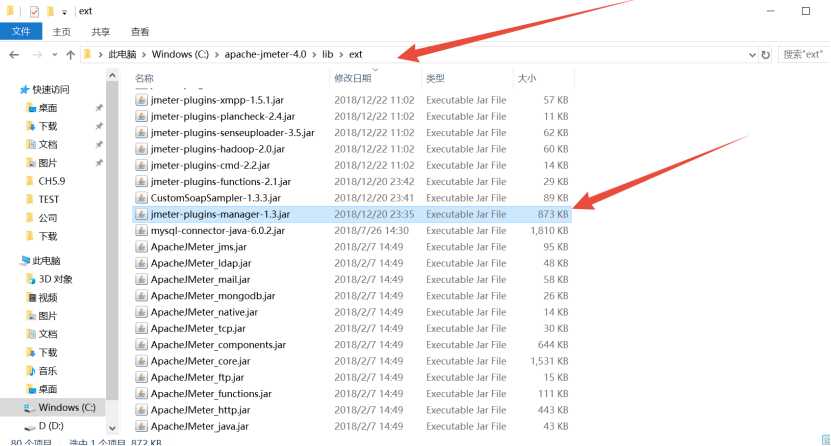Go up one folder level
Screen dimensions: 831x446
tap(70, 55)
